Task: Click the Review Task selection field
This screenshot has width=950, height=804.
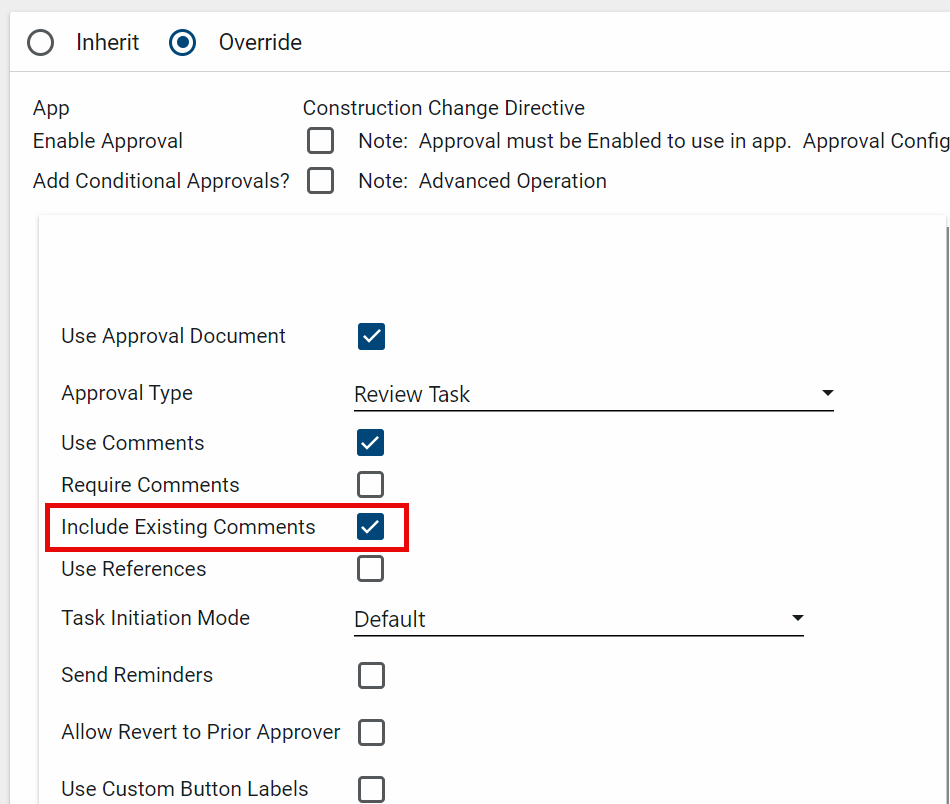Action: coord(580,394)
